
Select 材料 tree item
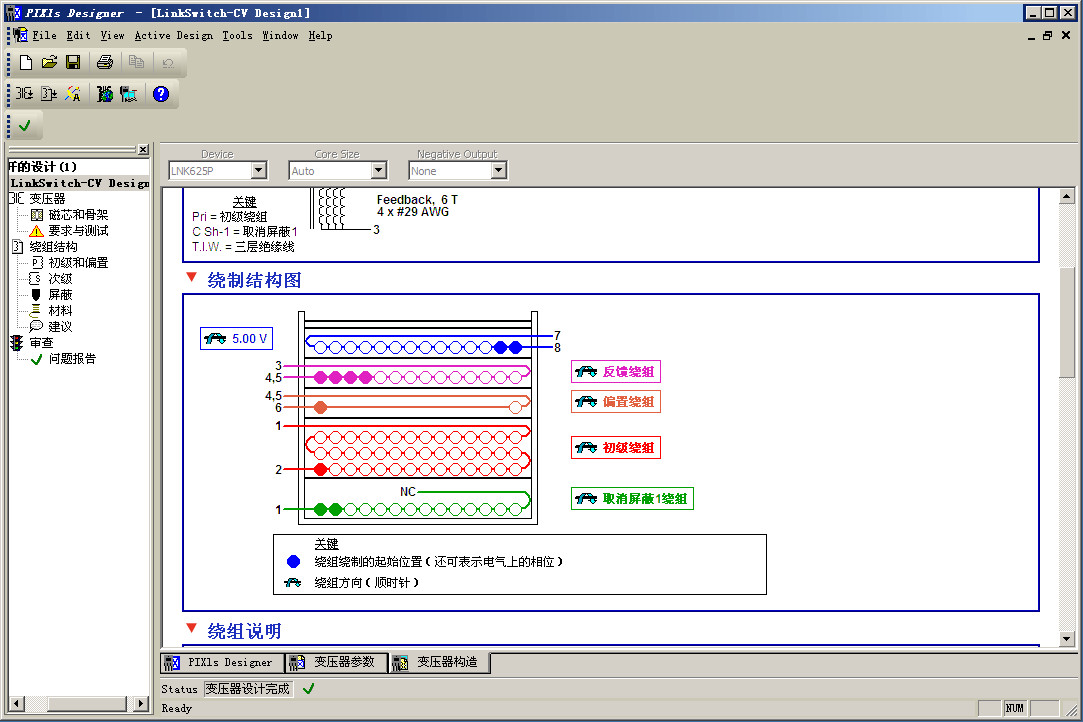tap(60, 311)
